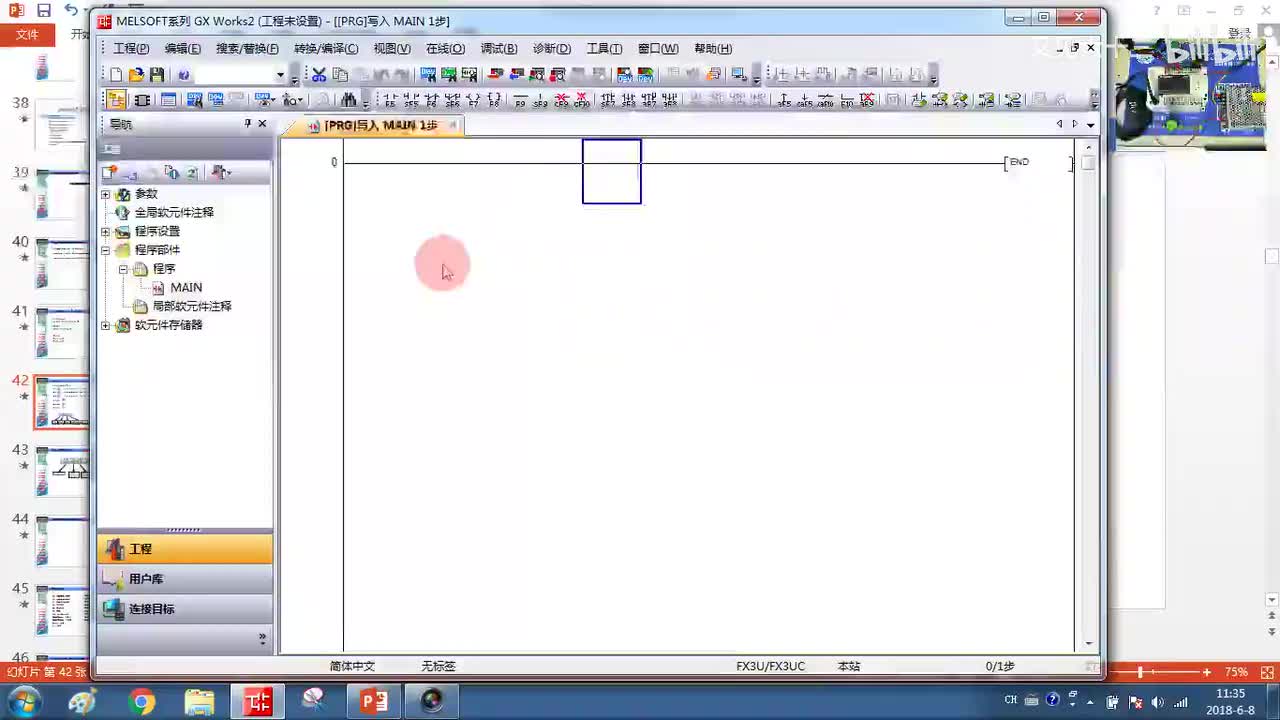
Task: Open the 转换/编译 menu
Action: tap(326, 49)
